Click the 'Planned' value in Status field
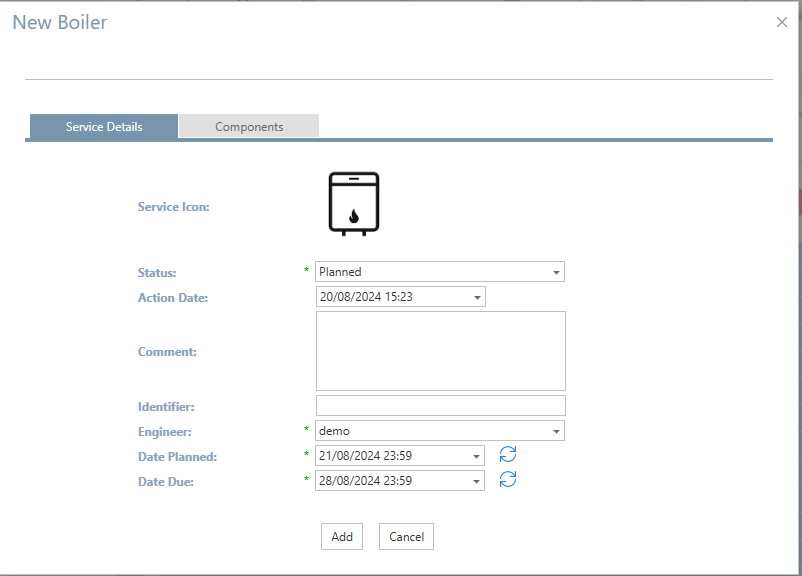Screen dimensions: 802x576 coord(341,272)
